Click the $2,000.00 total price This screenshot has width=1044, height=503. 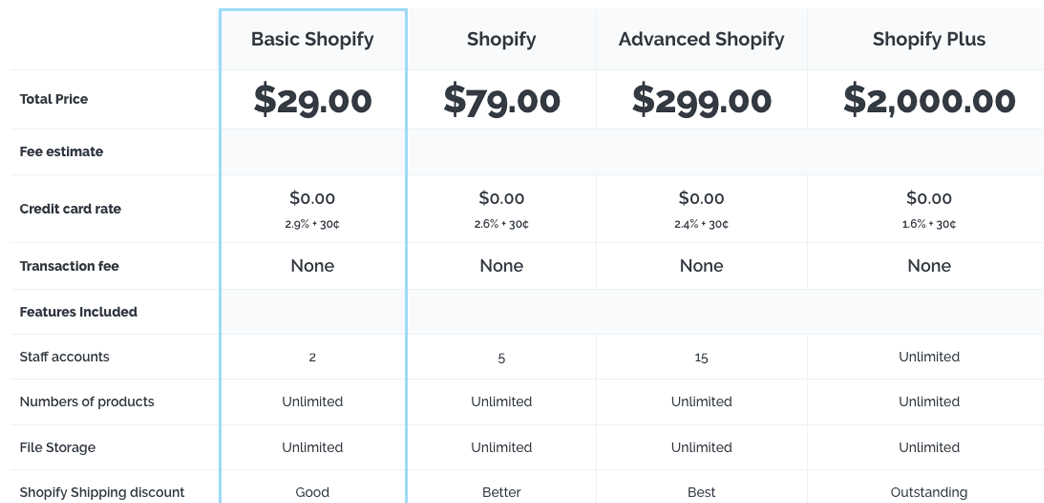[929, 100]
